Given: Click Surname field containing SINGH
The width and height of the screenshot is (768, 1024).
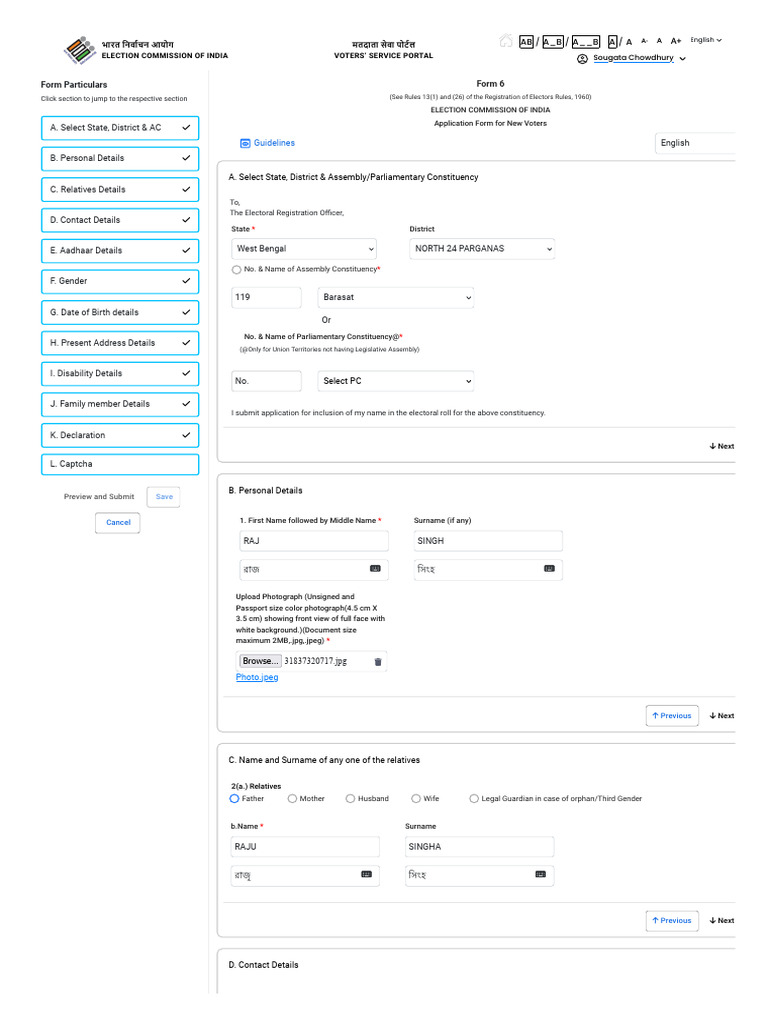Looking at the screenshot, I should (488, 541).
